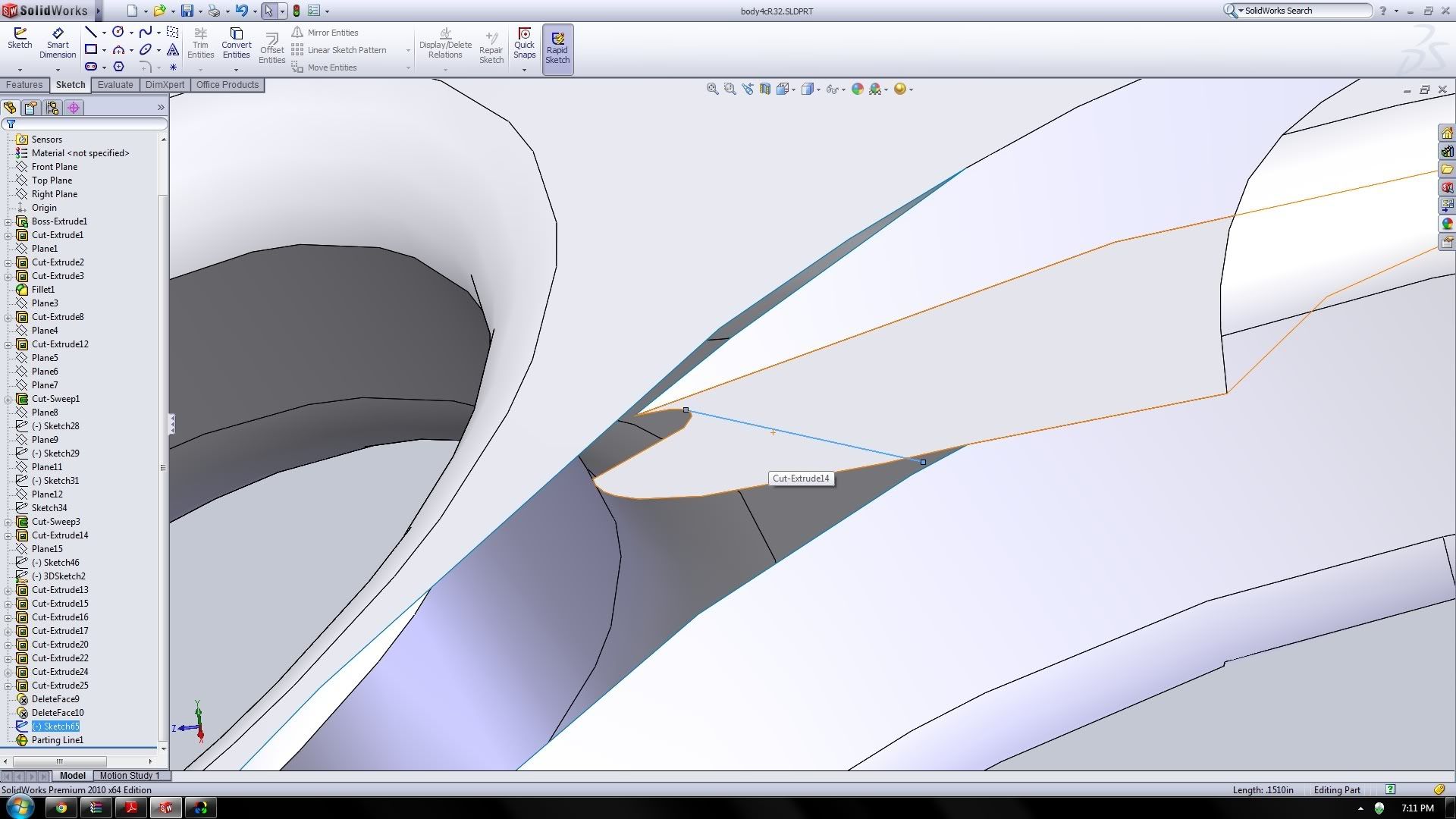Switch to the DimXpert tab
Screen dimensions: 1456x819
pos(165,85)
